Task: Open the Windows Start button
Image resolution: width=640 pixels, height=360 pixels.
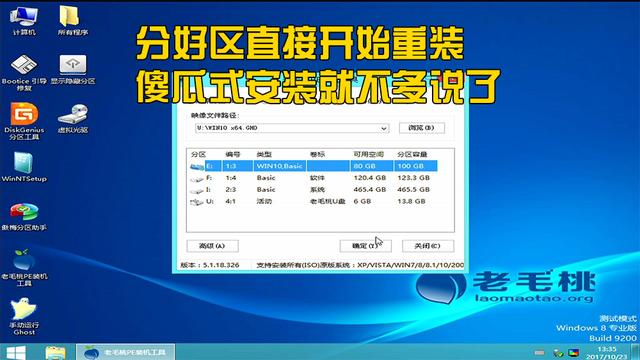Action: pyautogui.click(x=16, y=352)
